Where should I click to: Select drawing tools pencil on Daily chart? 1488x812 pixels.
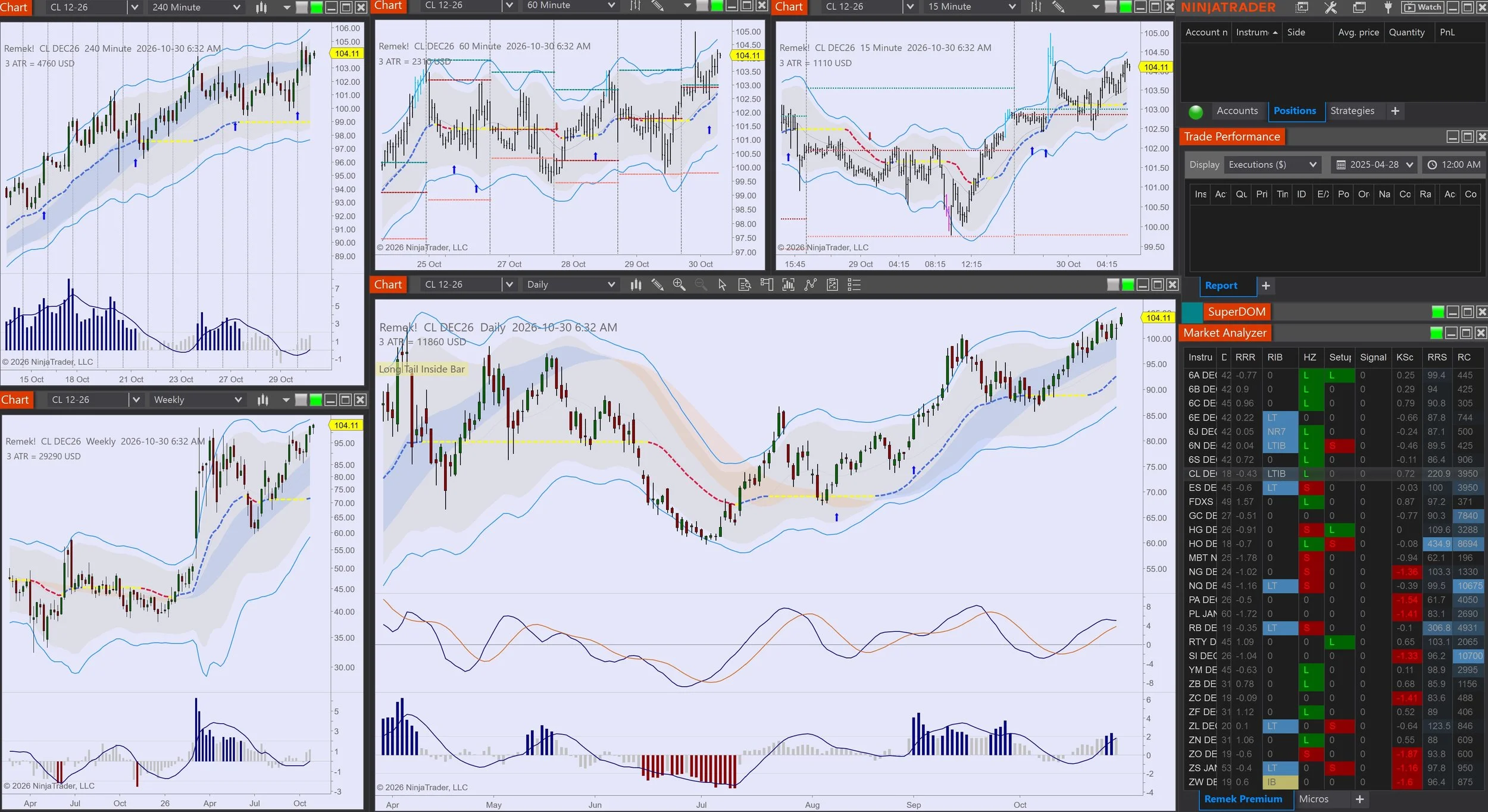(657, 285)
